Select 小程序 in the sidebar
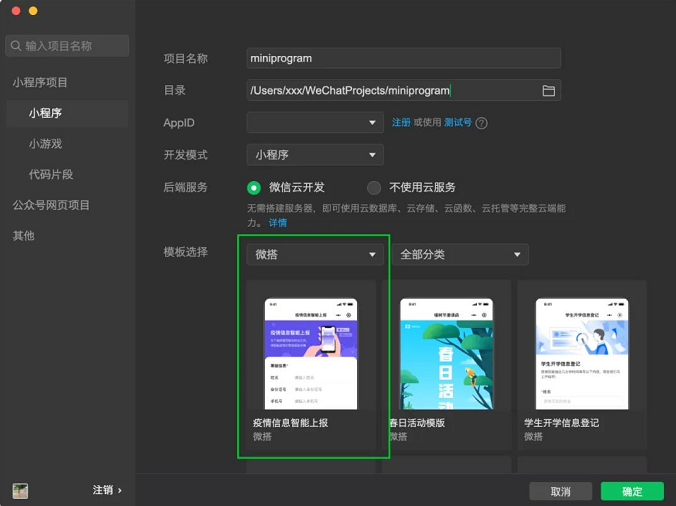 click(x=46, y=114)
